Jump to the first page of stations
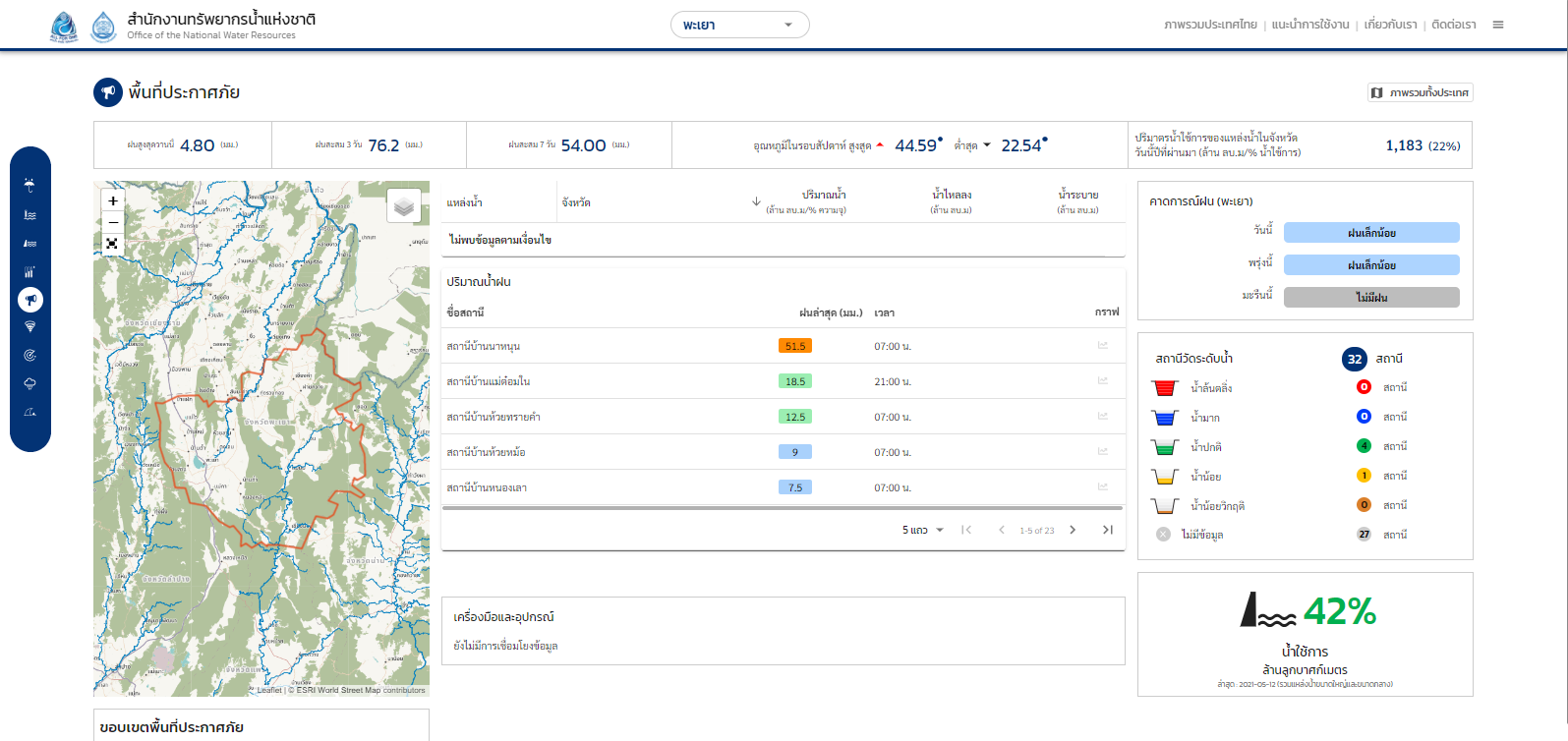Viewport: 1568px width, 741px height. [x=966, y=530]
